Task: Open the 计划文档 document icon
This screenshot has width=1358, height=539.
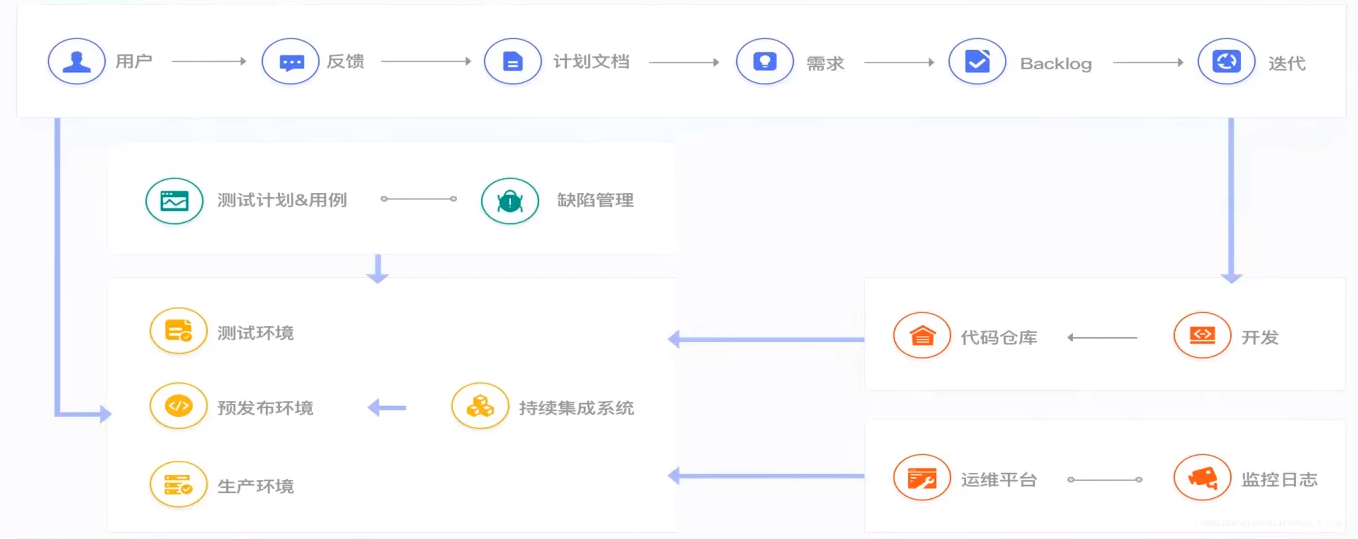Action: pyautogui.click(x=513, y=61)
